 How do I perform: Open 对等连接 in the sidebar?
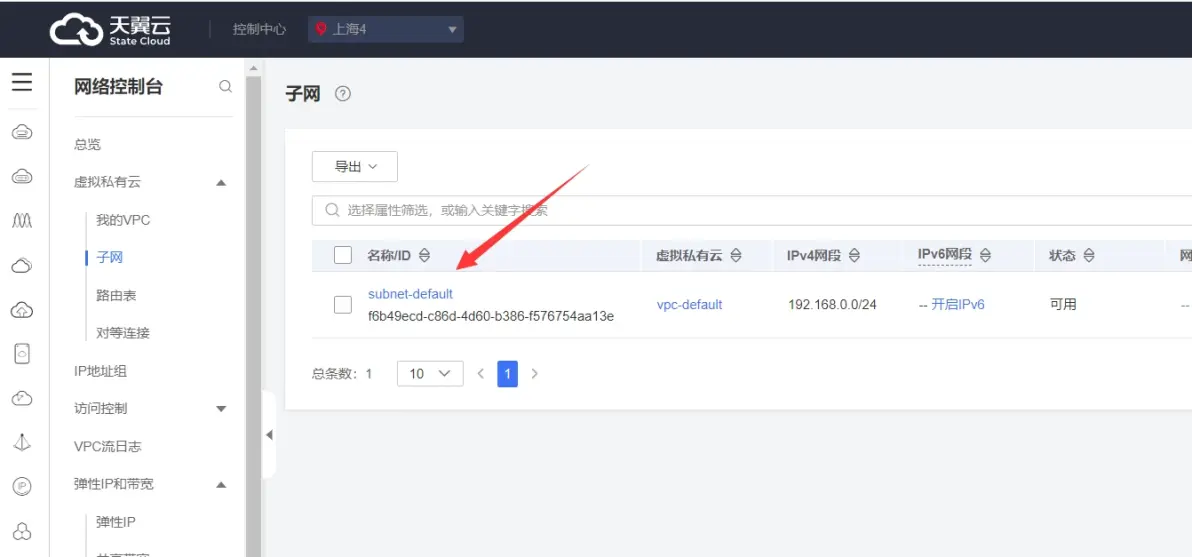(x=122, y=333)
